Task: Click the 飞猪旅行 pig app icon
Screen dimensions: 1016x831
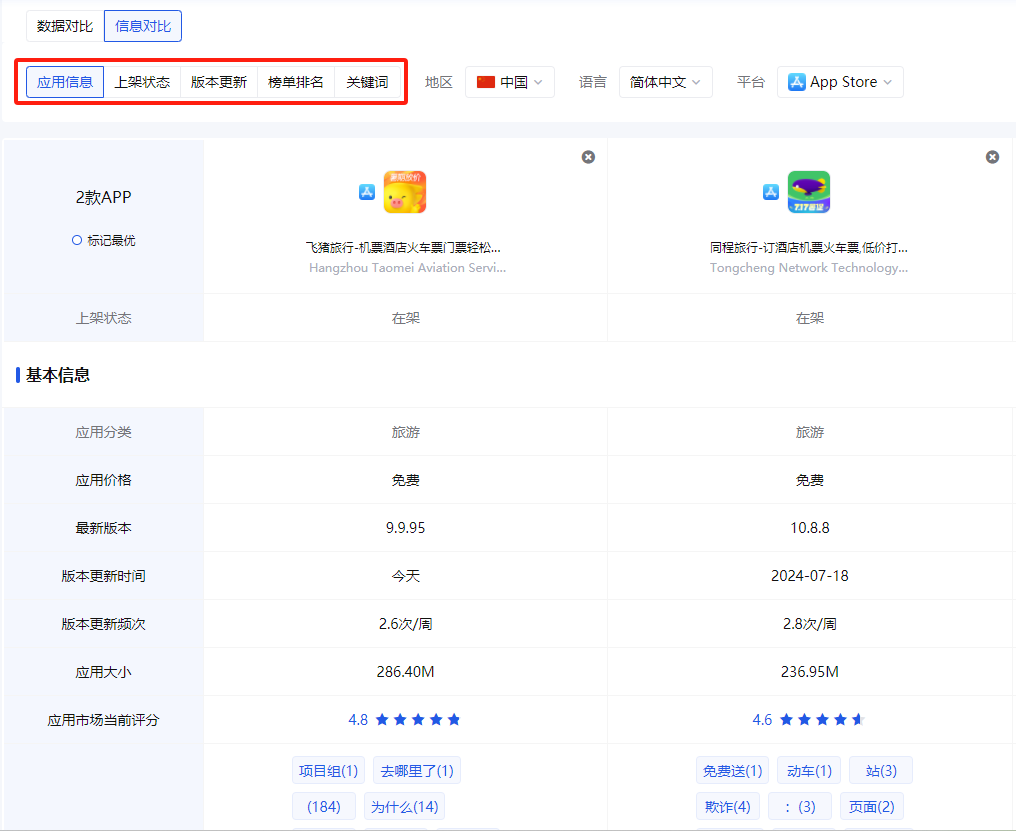Action: (405, 192)
